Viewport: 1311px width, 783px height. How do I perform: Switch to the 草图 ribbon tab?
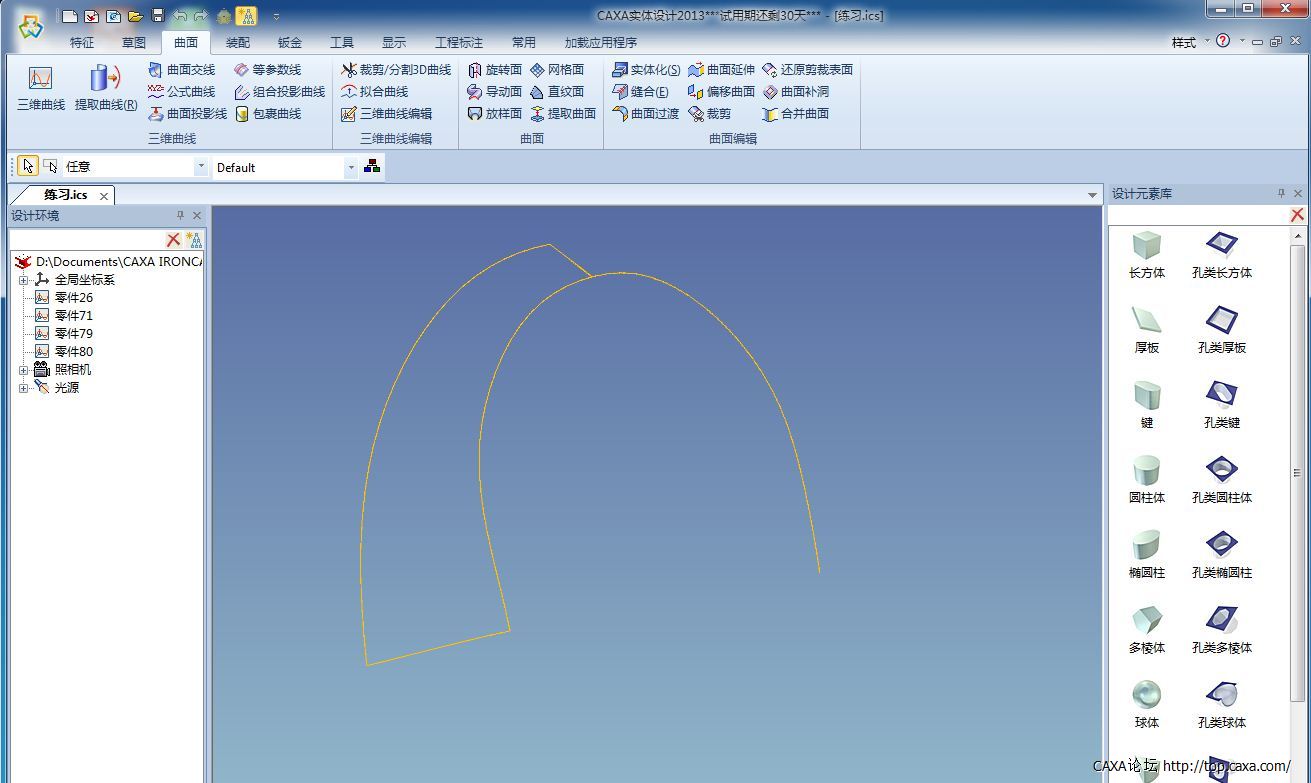pos(134,42)
